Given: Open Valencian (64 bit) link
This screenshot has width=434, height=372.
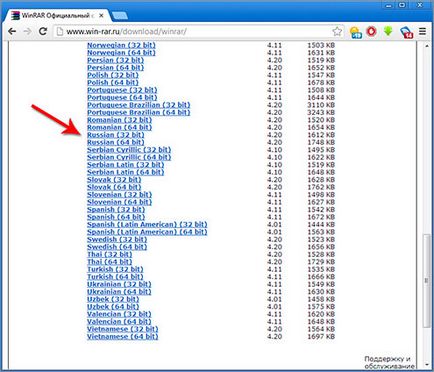Looking at the screenshot, I should [119, 322].
